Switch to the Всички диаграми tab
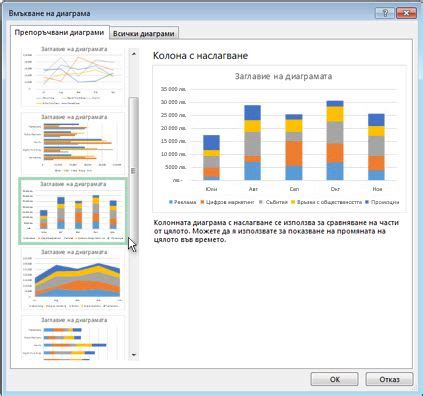The height and width of the screenshot is (396, 423). point(144,34)
